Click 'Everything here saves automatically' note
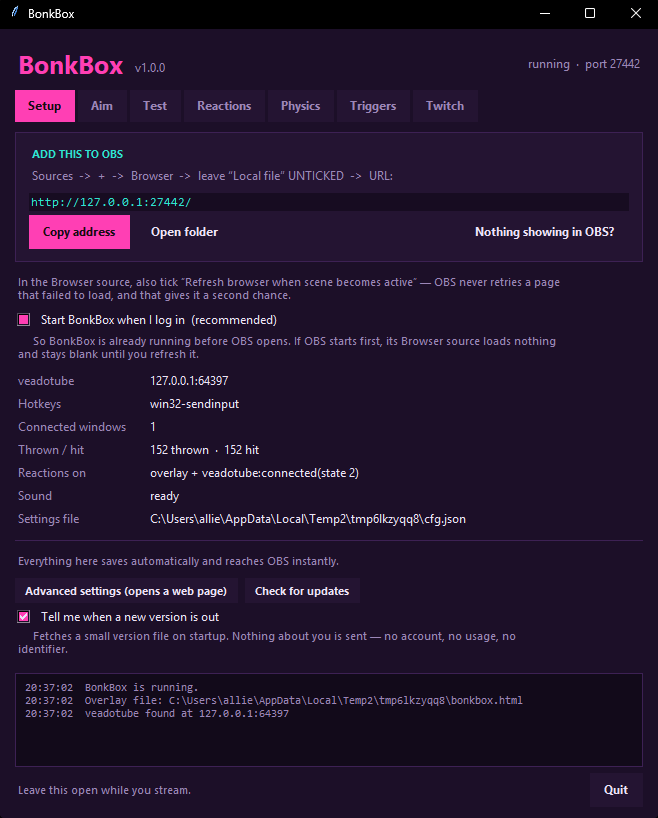The image size is (658, 818). pos(178,561)
